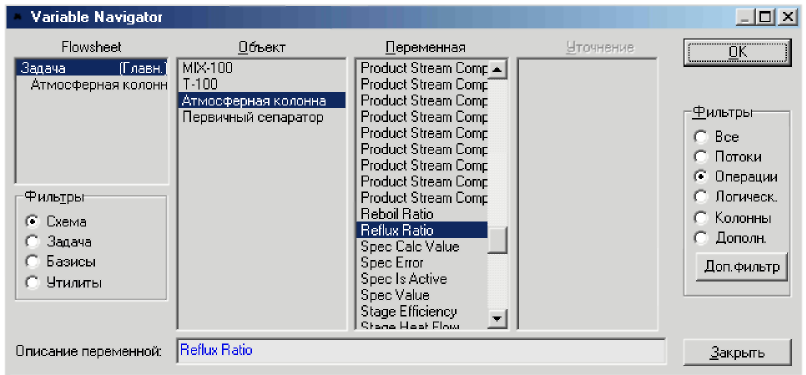The width and height of the screenshot is (806, 375).
Task: Switch filter to Потоки
Action: pos(700,157)
